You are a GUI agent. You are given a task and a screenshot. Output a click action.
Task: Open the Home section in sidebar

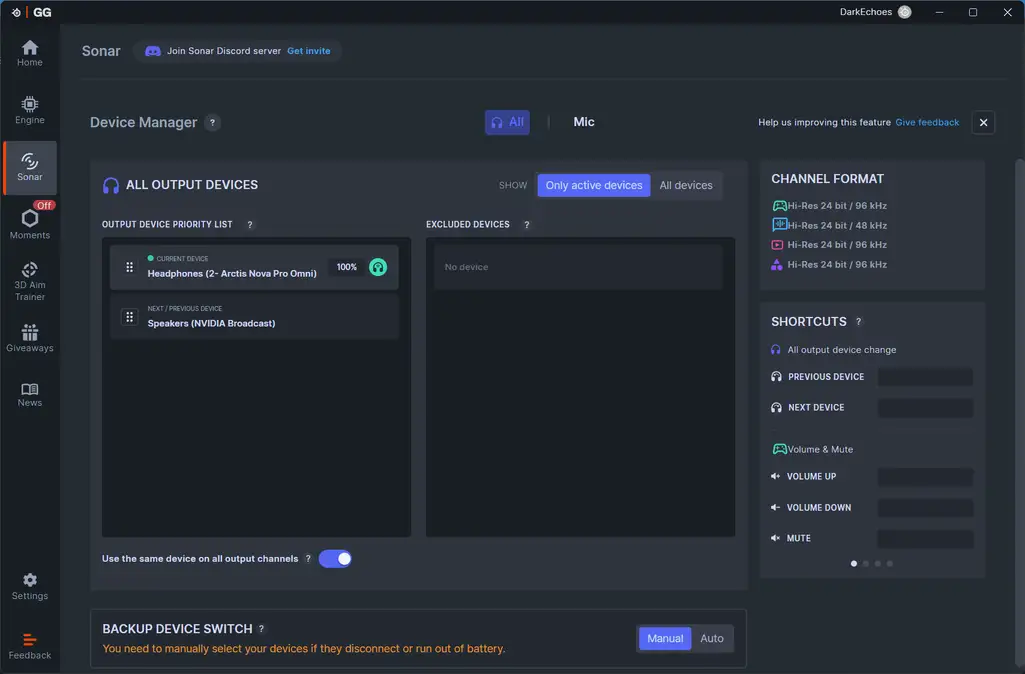pyautogui.click(x=29, y=53)
